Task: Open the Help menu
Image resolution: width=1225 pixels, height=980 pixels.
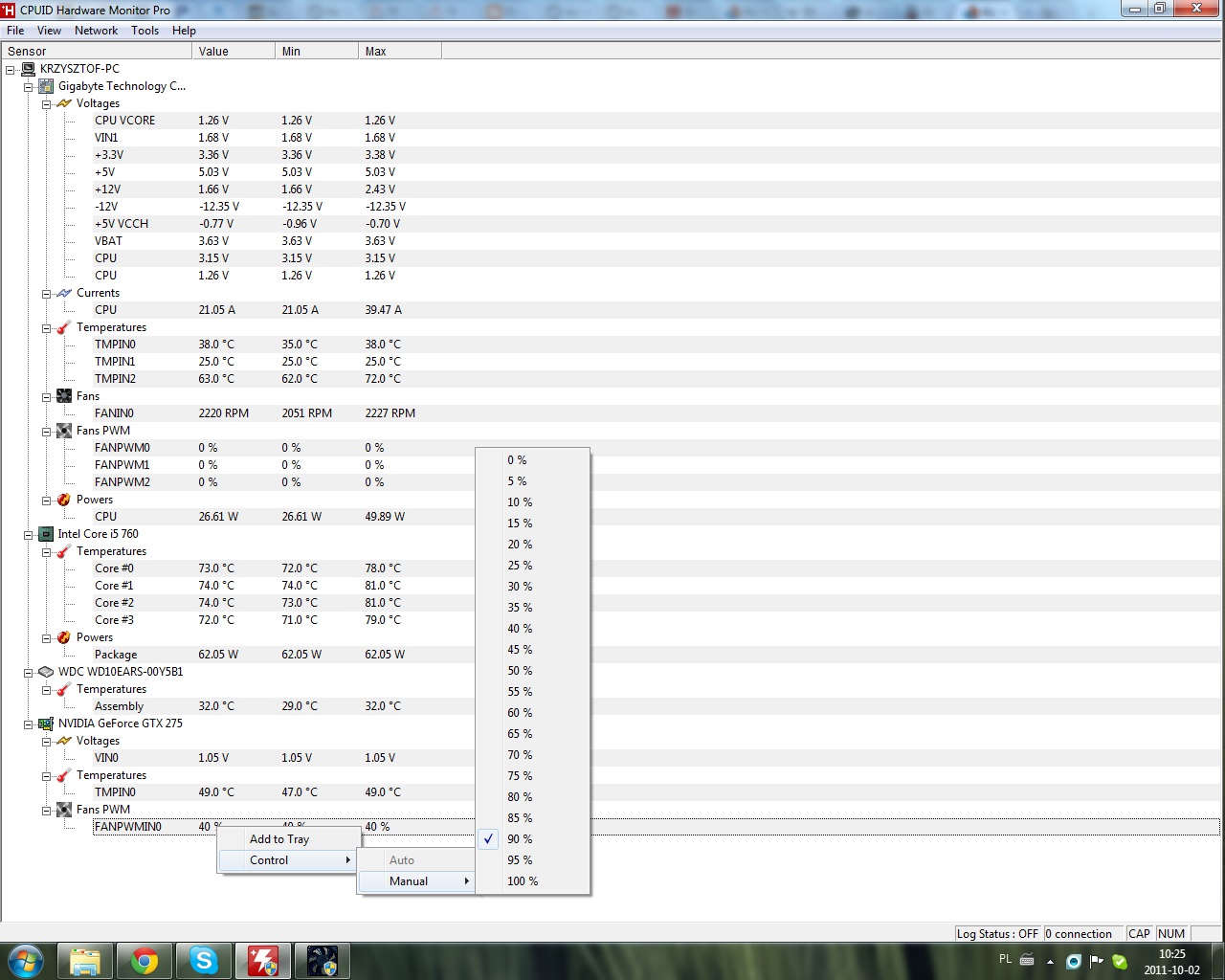Action: (x=184, y=31)
